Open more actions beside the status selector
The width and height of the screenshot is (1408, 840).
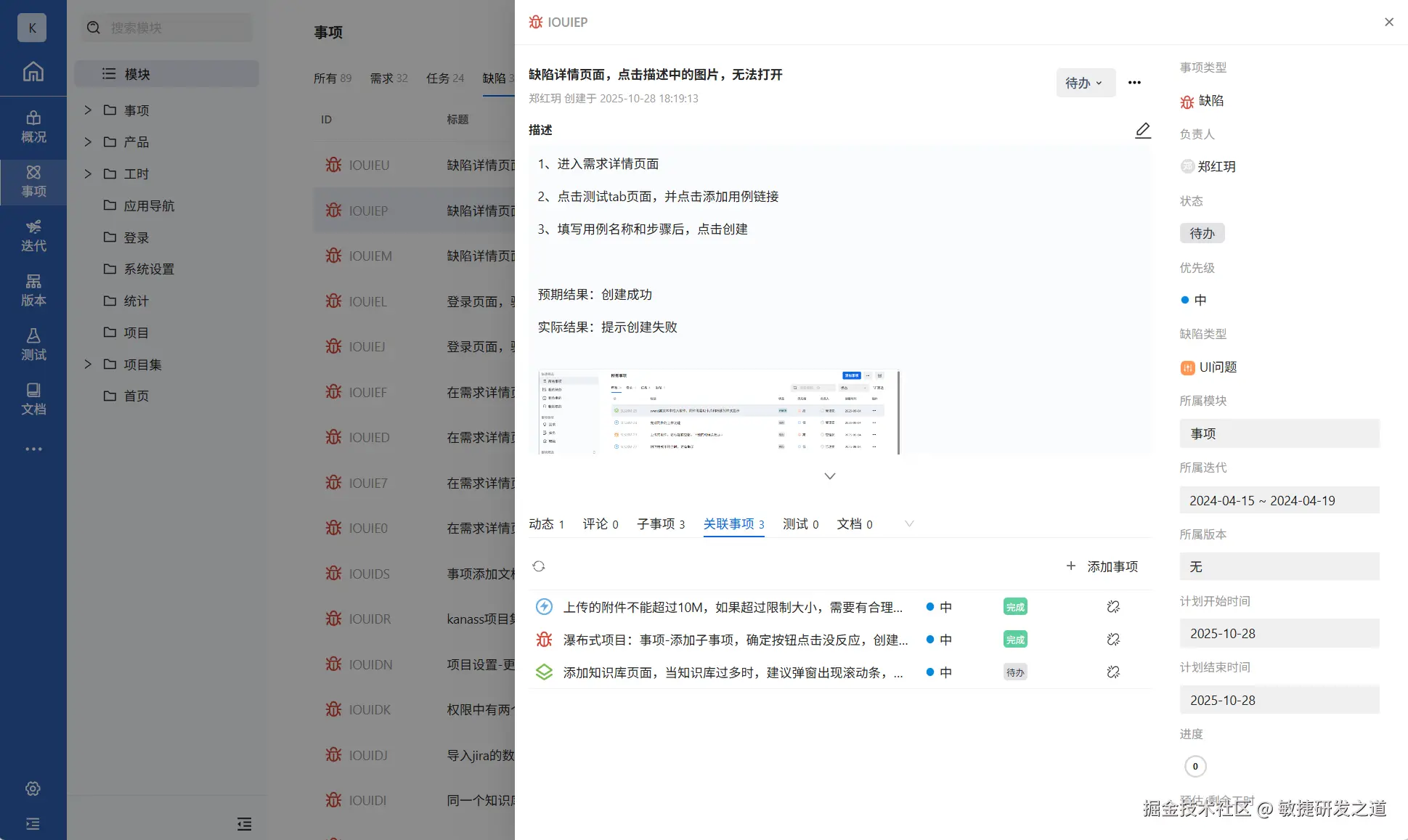pyautogui.click(x=1134, y=83)
